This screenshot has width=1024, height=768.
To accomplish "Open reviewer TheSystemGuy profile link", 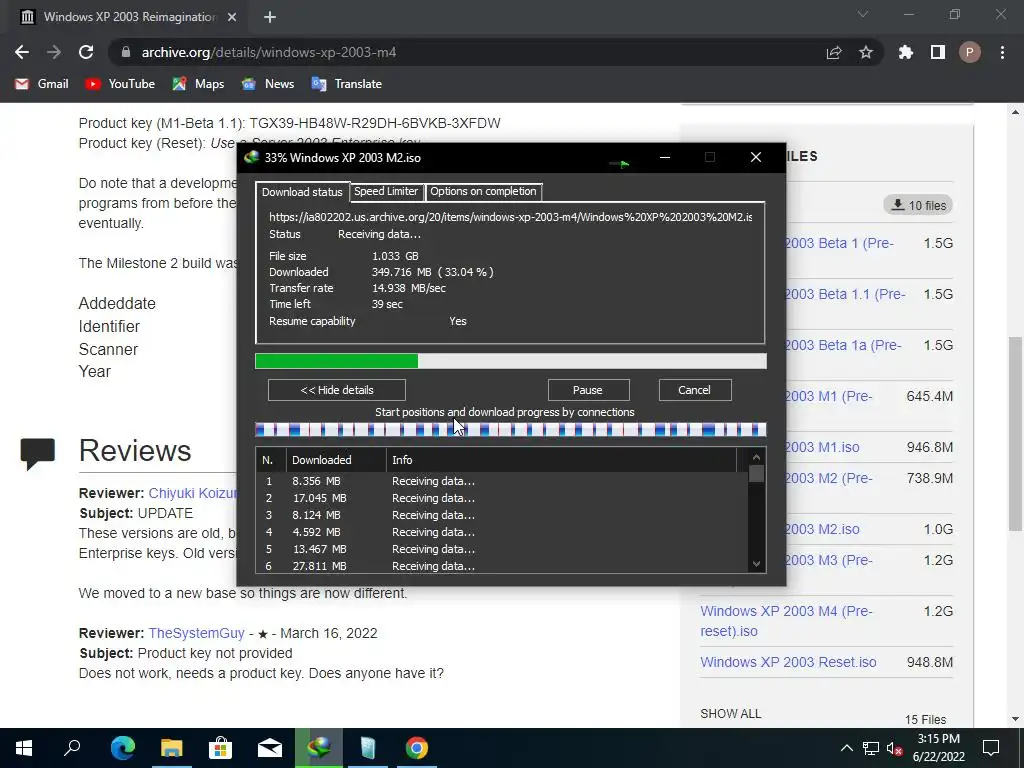I will click(x=197, y=633).
